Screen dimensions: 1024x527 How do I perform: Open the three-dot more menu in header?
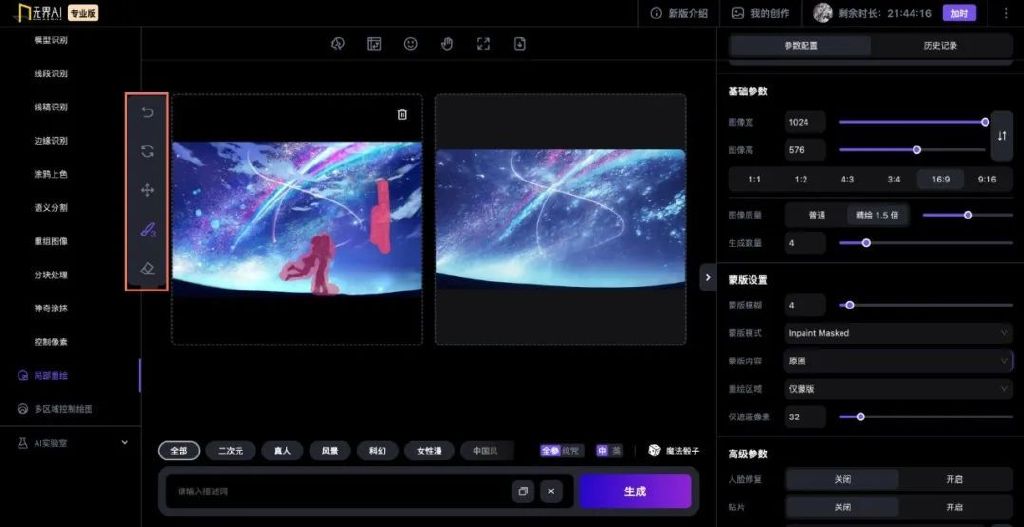pos(1006,13)
